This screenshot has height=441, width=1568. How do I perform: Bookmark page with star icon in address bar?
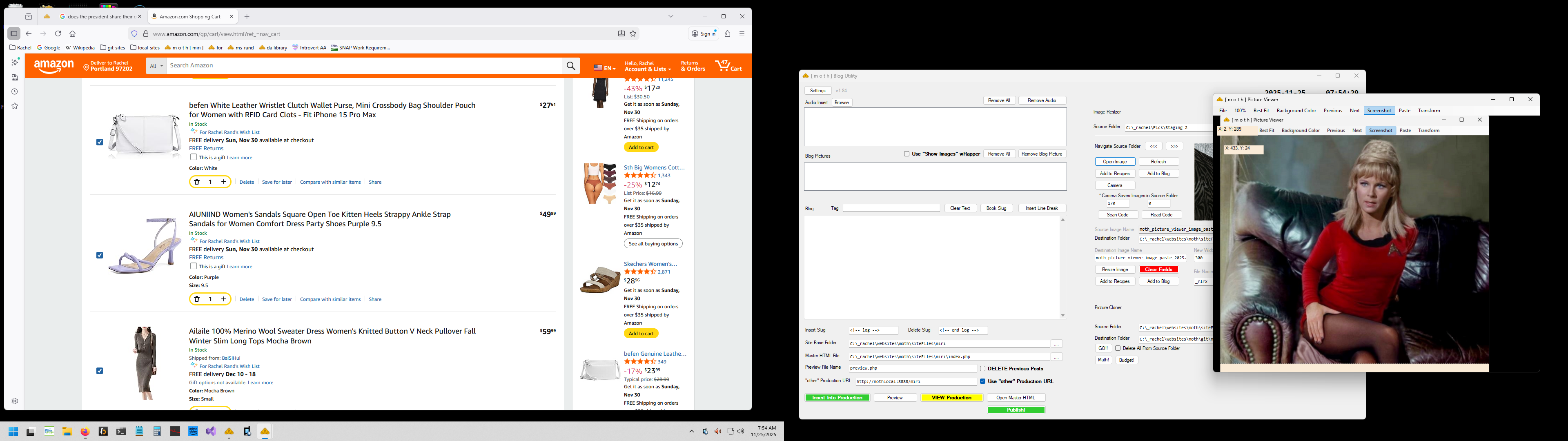(x=633, y=33)
